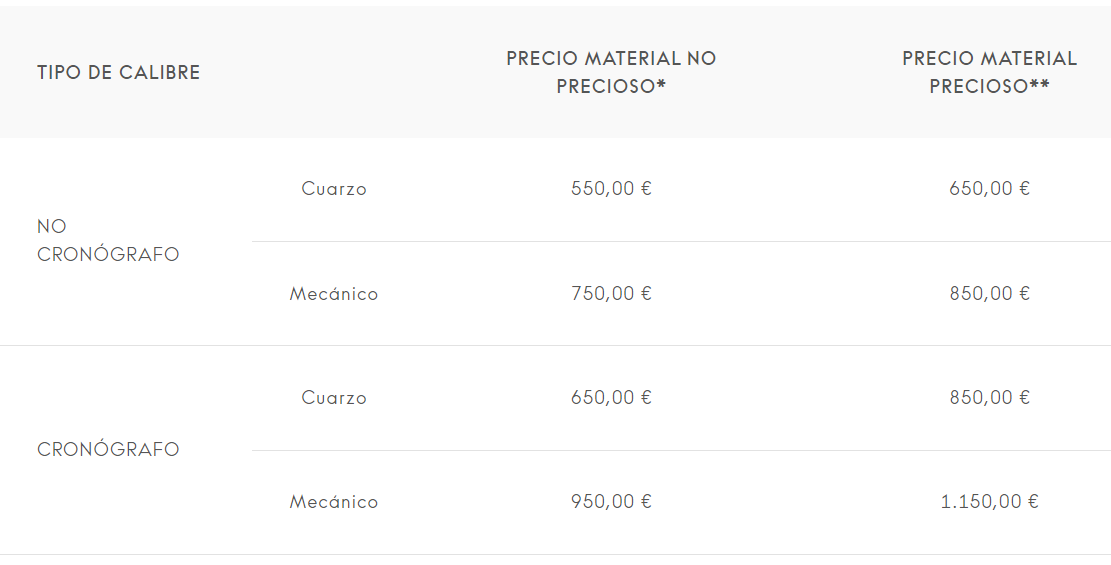Click 850,00 € for chronograph Cuarzo
This screenshot has width=1111, height=565.
point(989,398)
